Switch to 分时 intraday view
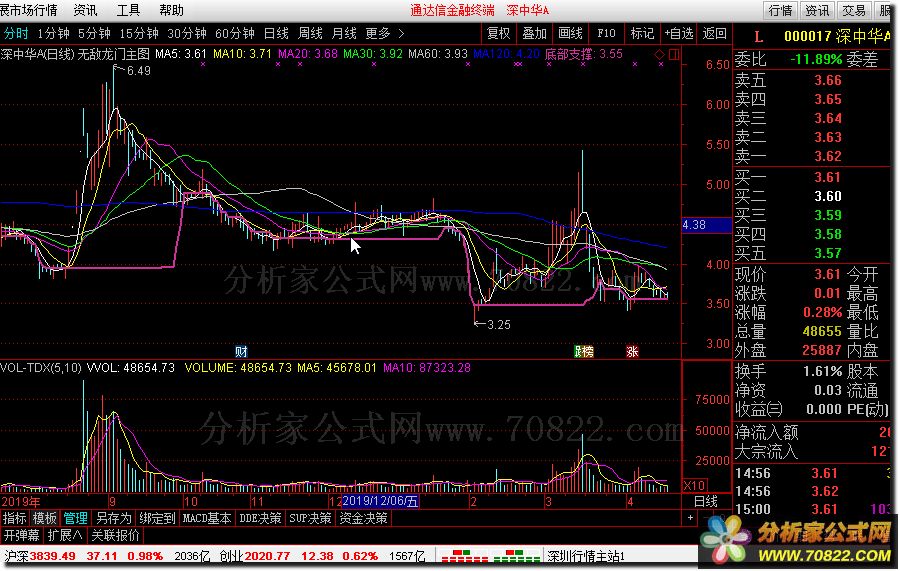This screenshot has width=900, height=571. pyautogui.click(x=15, y=34)
